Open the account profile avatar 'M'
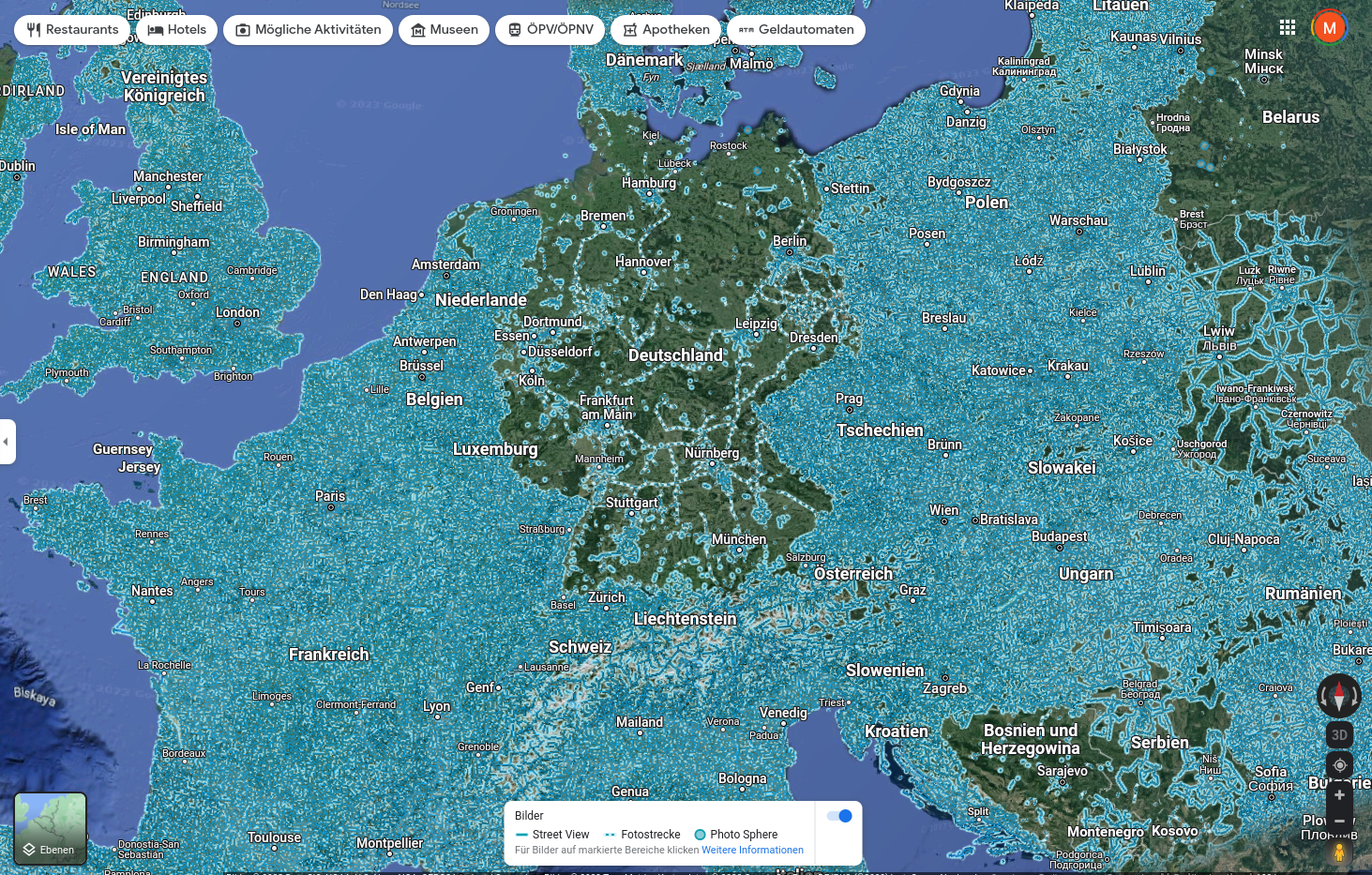 pyautogui.click(x=1329, y=28)
